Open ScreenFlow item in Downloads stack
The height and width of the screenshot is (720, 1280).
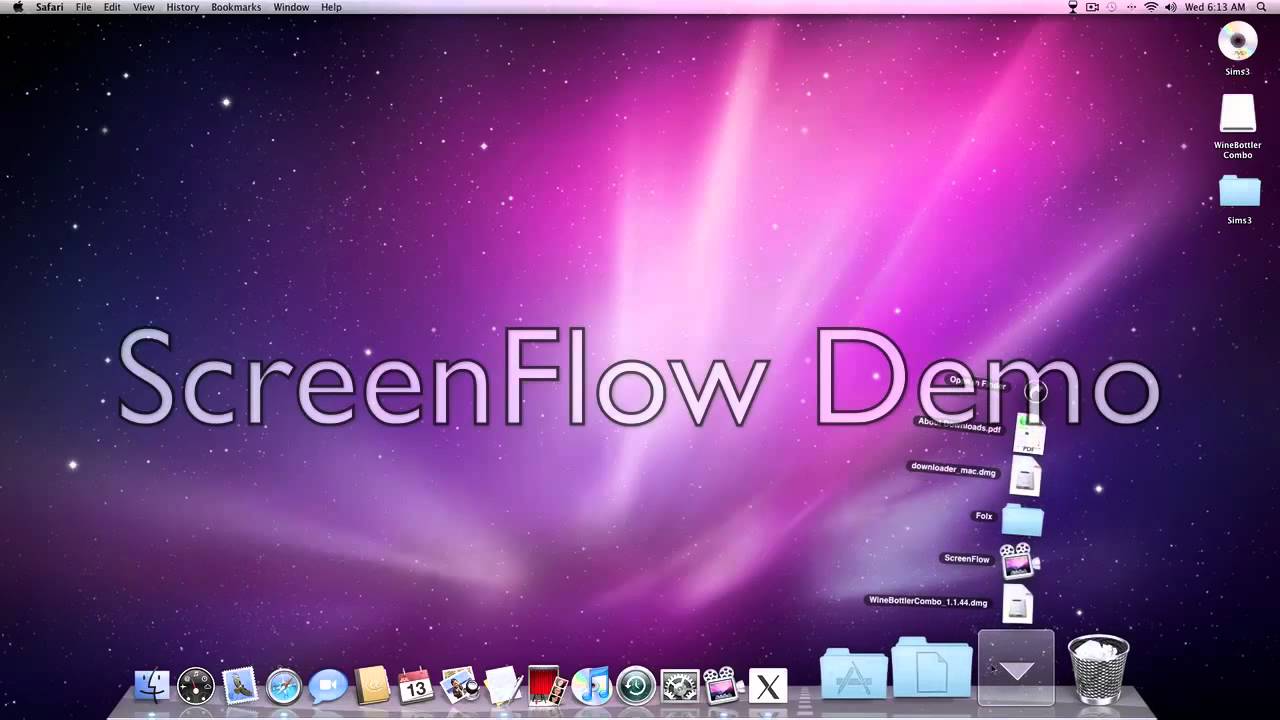(x=1018, y=561)
